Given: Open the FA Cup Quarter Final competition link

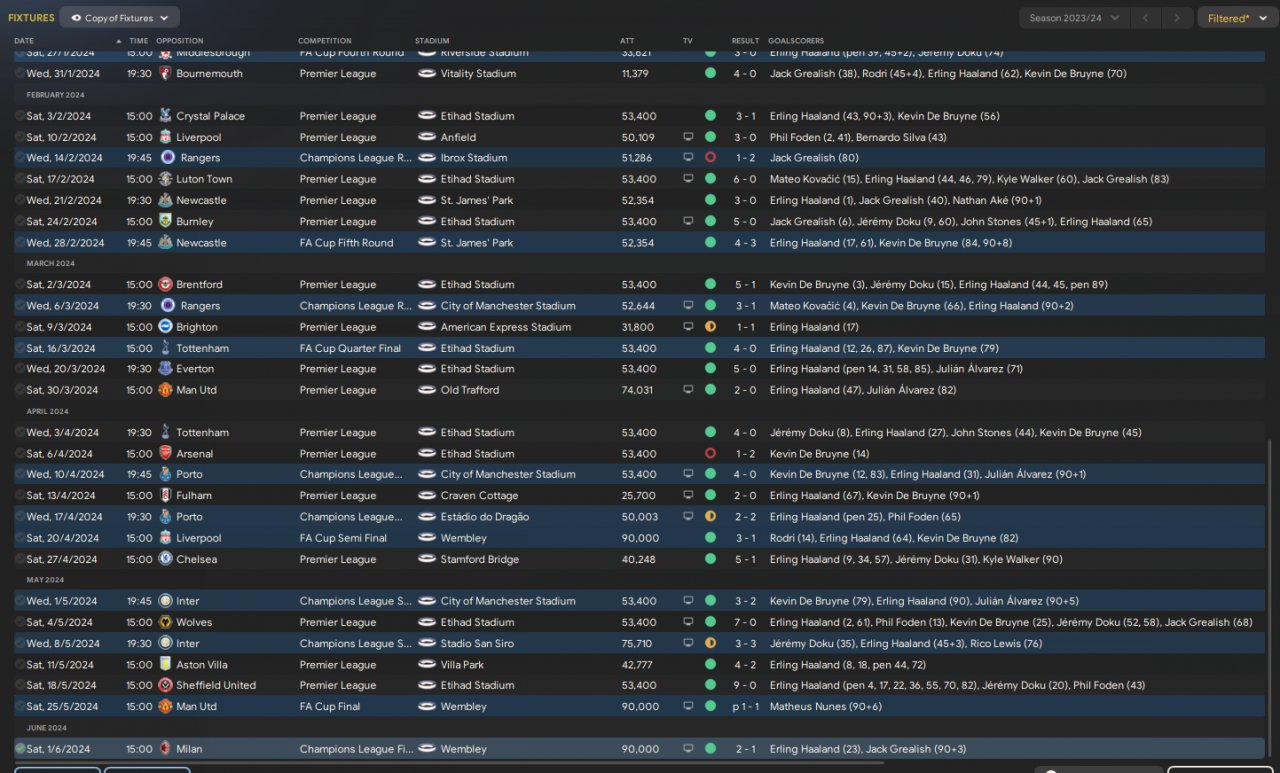Looking at the screenshot, I should (x=351, y=348).
